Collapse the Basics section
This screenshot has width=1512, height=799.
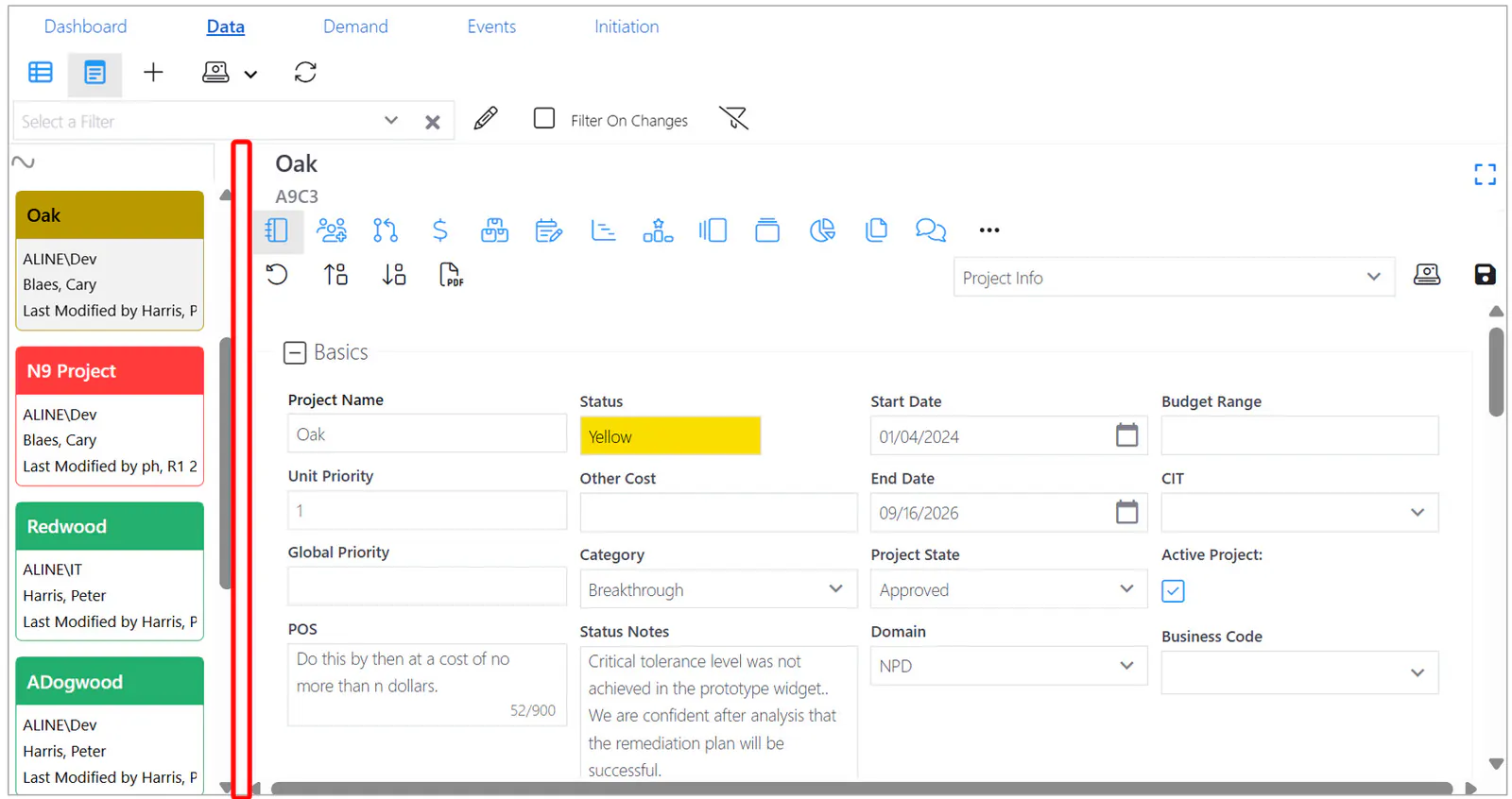pos(295,353)
